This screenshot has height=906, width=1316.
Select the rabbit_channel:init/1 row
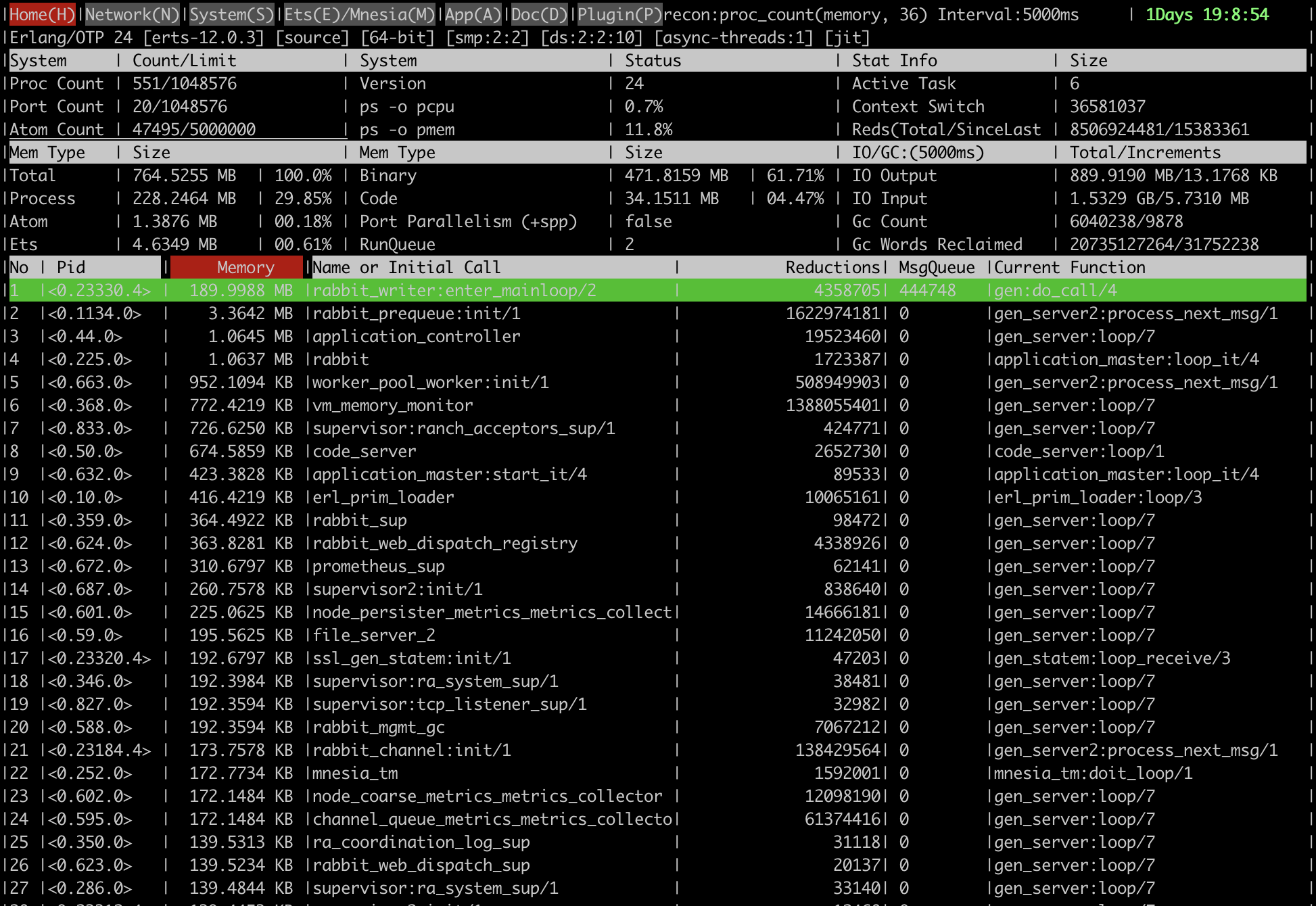[x=657, y=750]
